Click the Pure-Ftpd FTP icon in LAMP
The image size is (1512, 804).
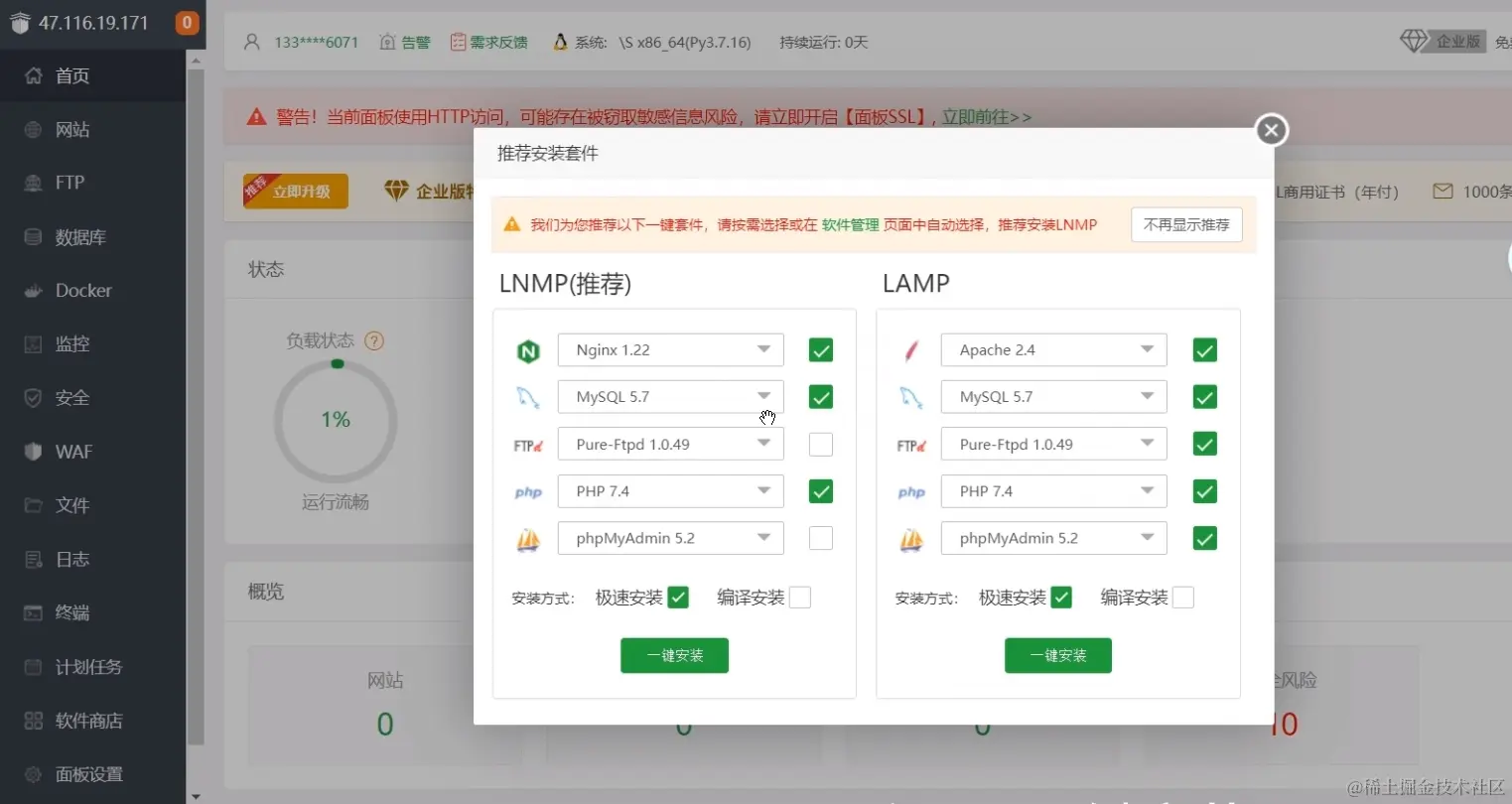tap(911, 446)
